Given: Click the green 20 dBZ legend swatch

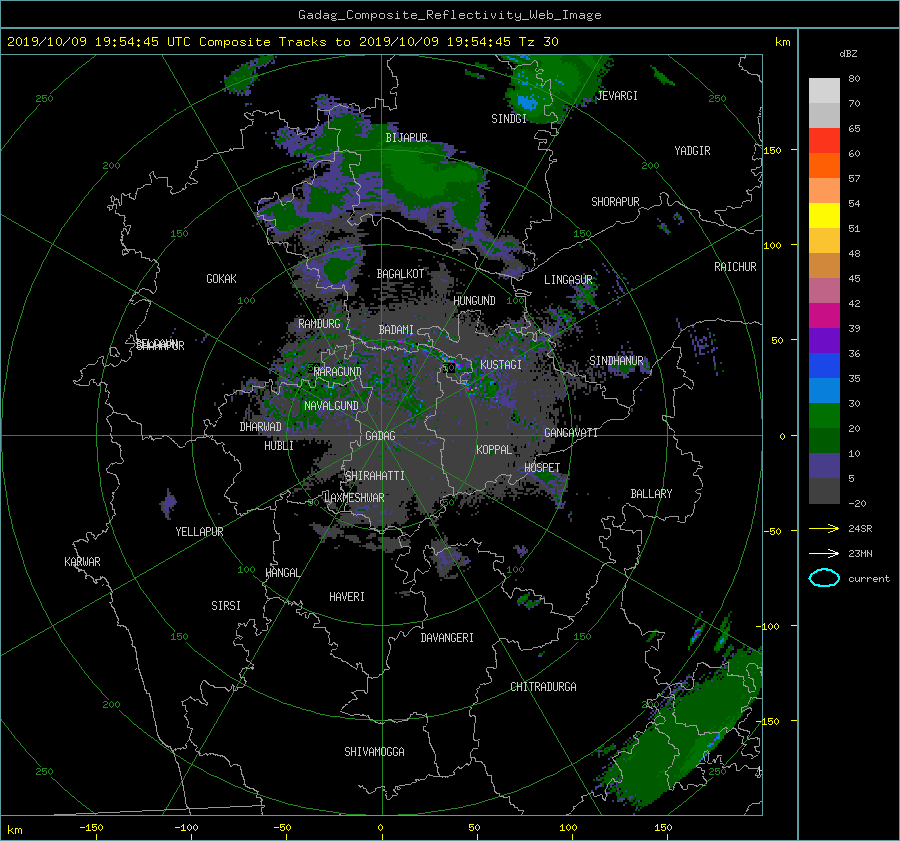Looking at the screenshot, I should [824, 415].
